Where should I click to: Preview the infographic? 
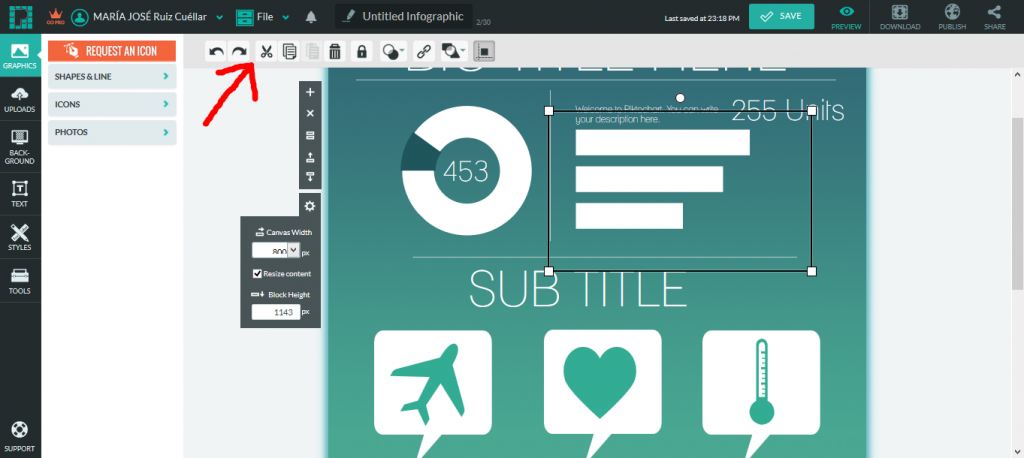(x=846, y=18)
